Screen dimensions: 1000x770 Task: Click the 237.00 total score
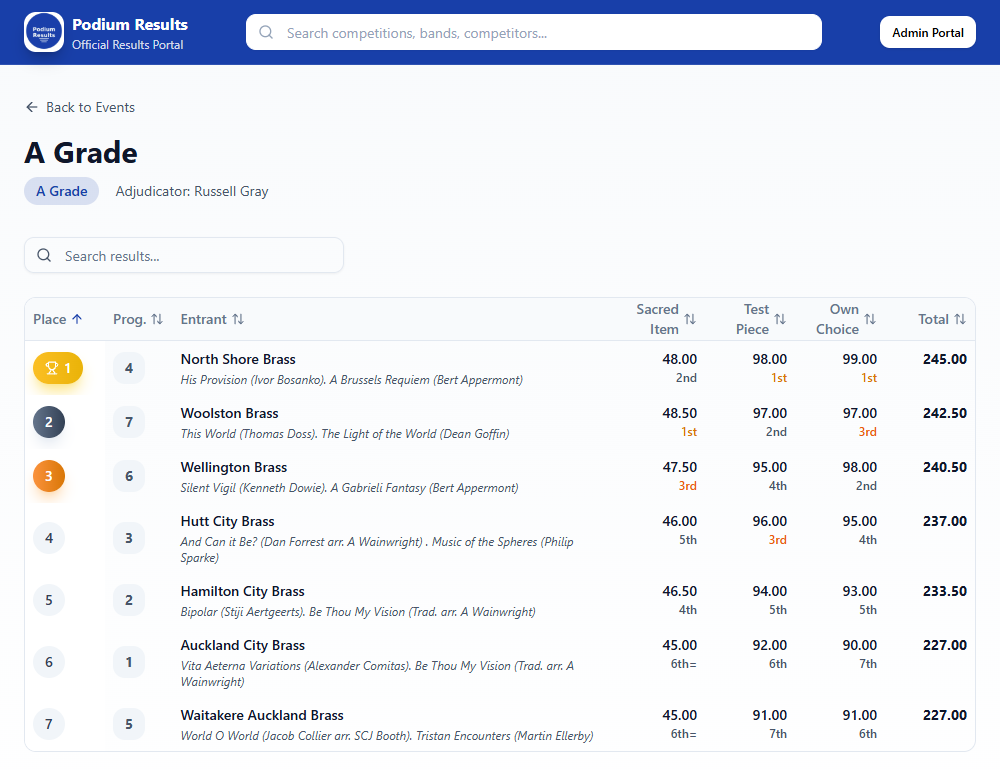pos(945,521)
